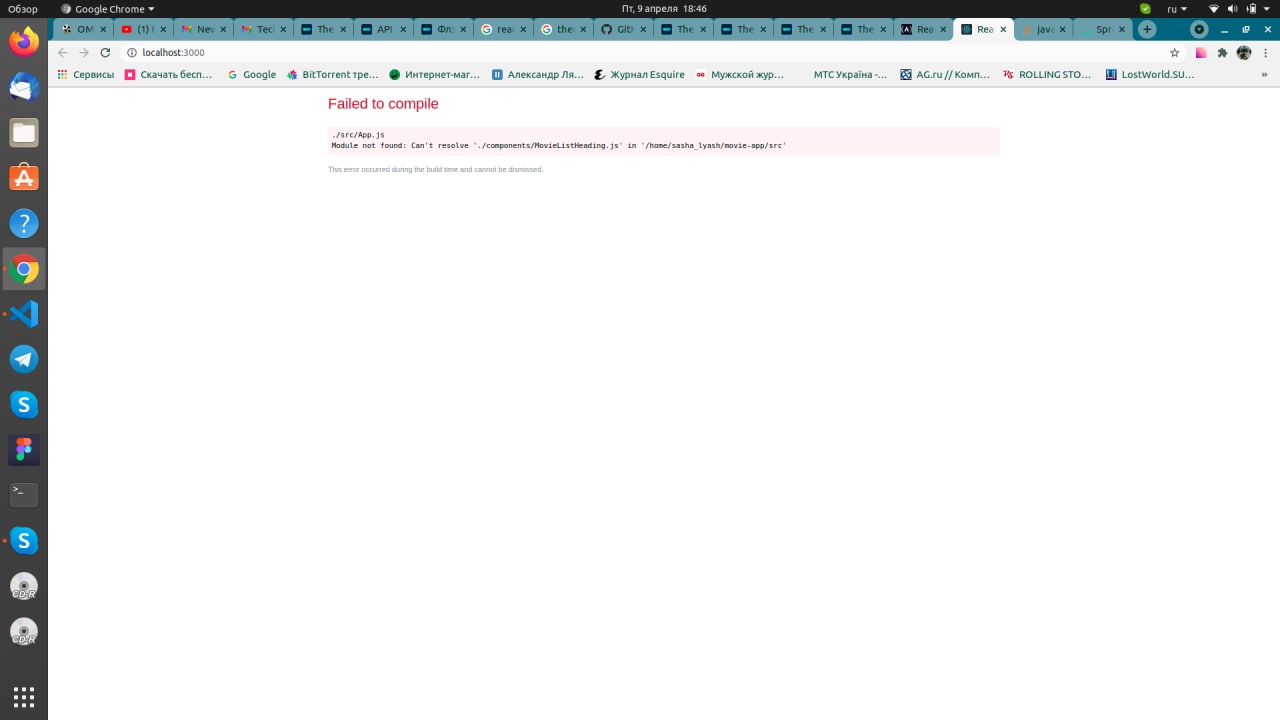Viewport: 1280px width, 720px height.
Task: Open the Скачать бесп... bookmark
Action: (x=168, y=74)
